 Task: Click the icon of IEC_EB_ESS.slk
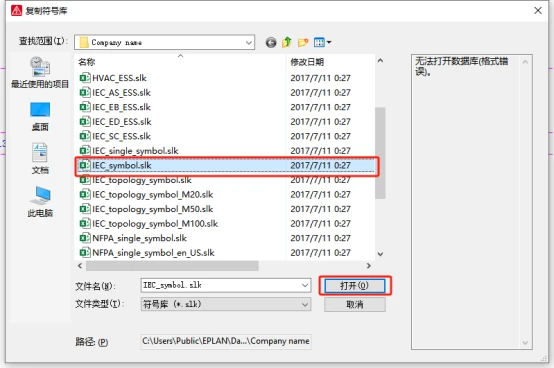85,107
